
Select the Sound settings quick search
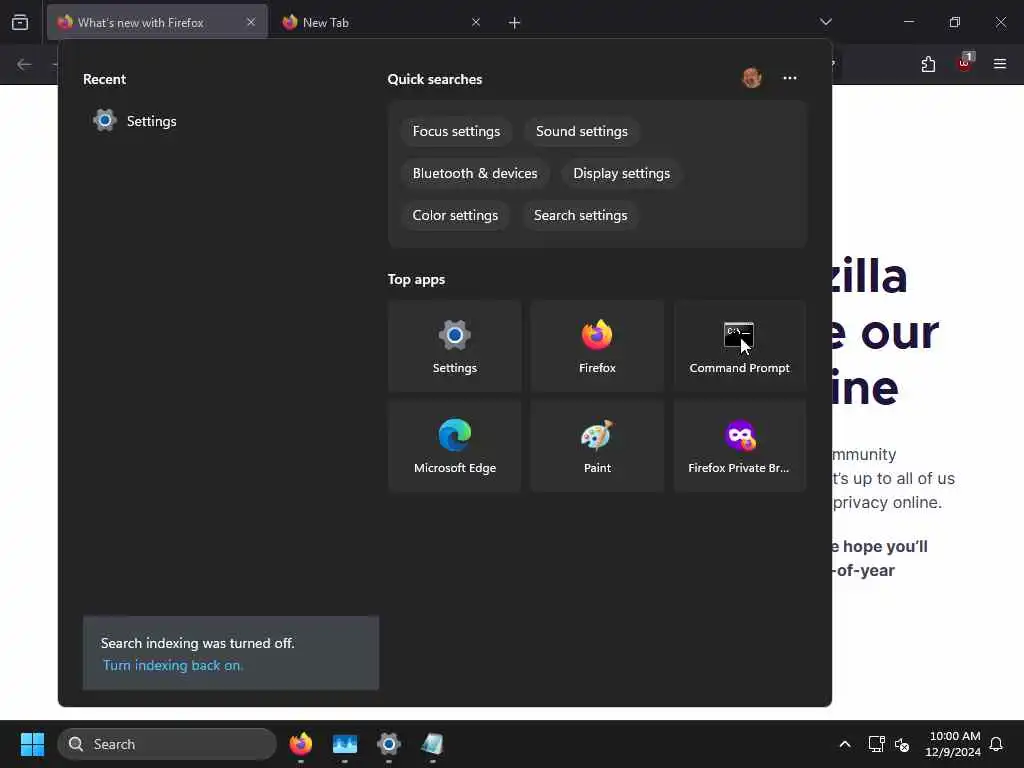(581, 131)
